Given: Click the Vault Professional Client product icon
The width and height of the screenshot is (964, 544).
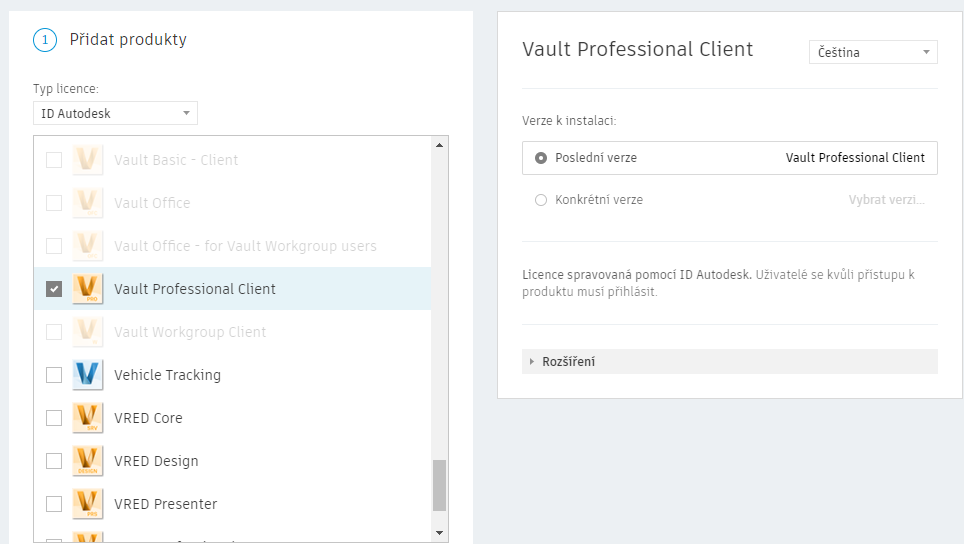Looking at the screenshot, I should 88,289.
